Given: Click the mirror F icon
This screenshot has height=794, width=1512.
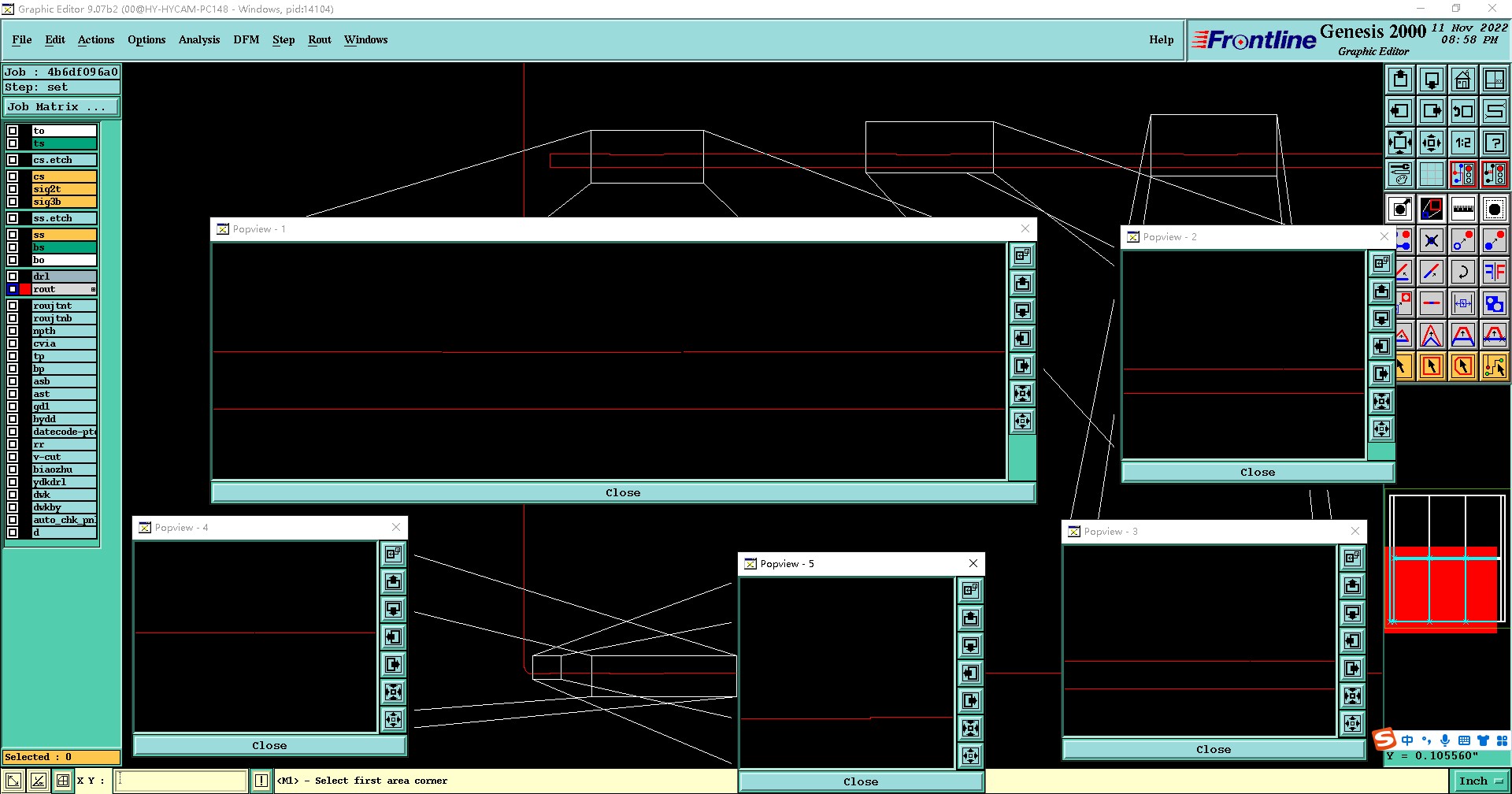Looking at the screenshot, I should 1495,272.
